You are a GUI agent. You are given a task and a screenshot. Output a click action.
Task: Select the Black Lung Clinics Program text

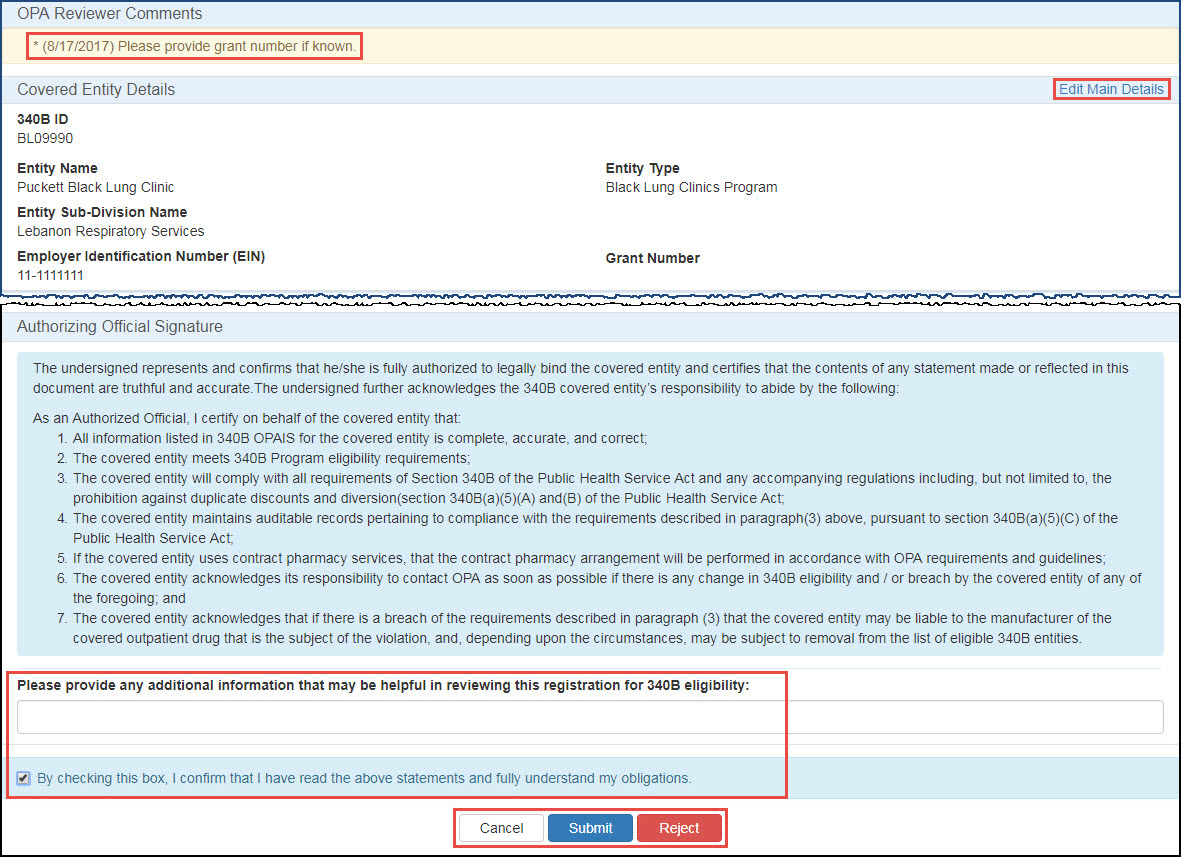click(691, 187)
